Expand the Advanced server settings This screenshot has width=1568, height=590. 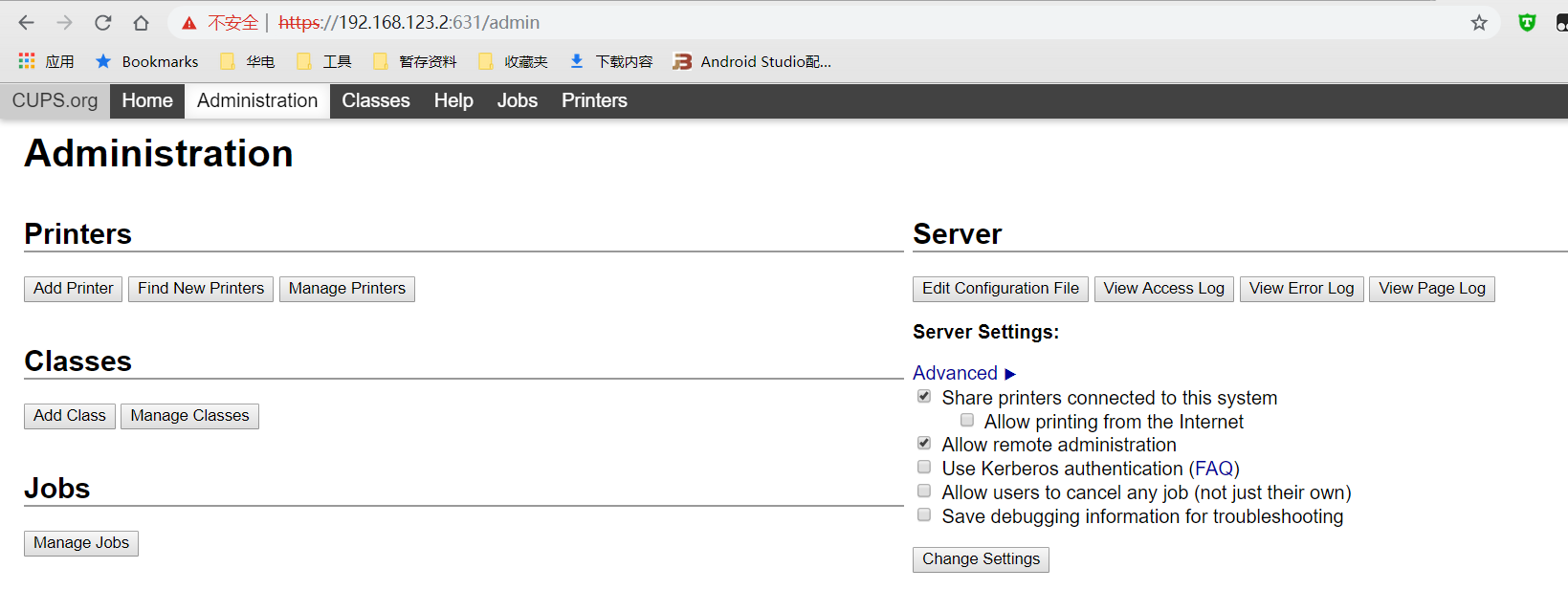point(964,373)
